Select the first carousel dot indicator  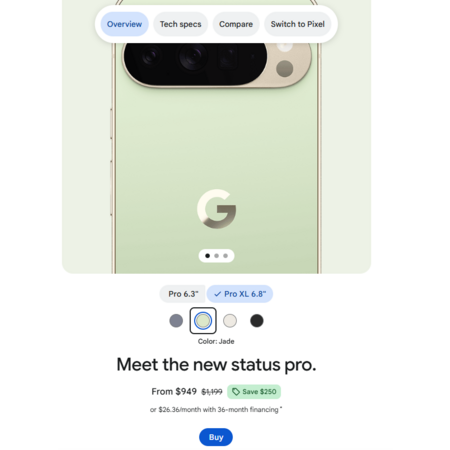207,256
